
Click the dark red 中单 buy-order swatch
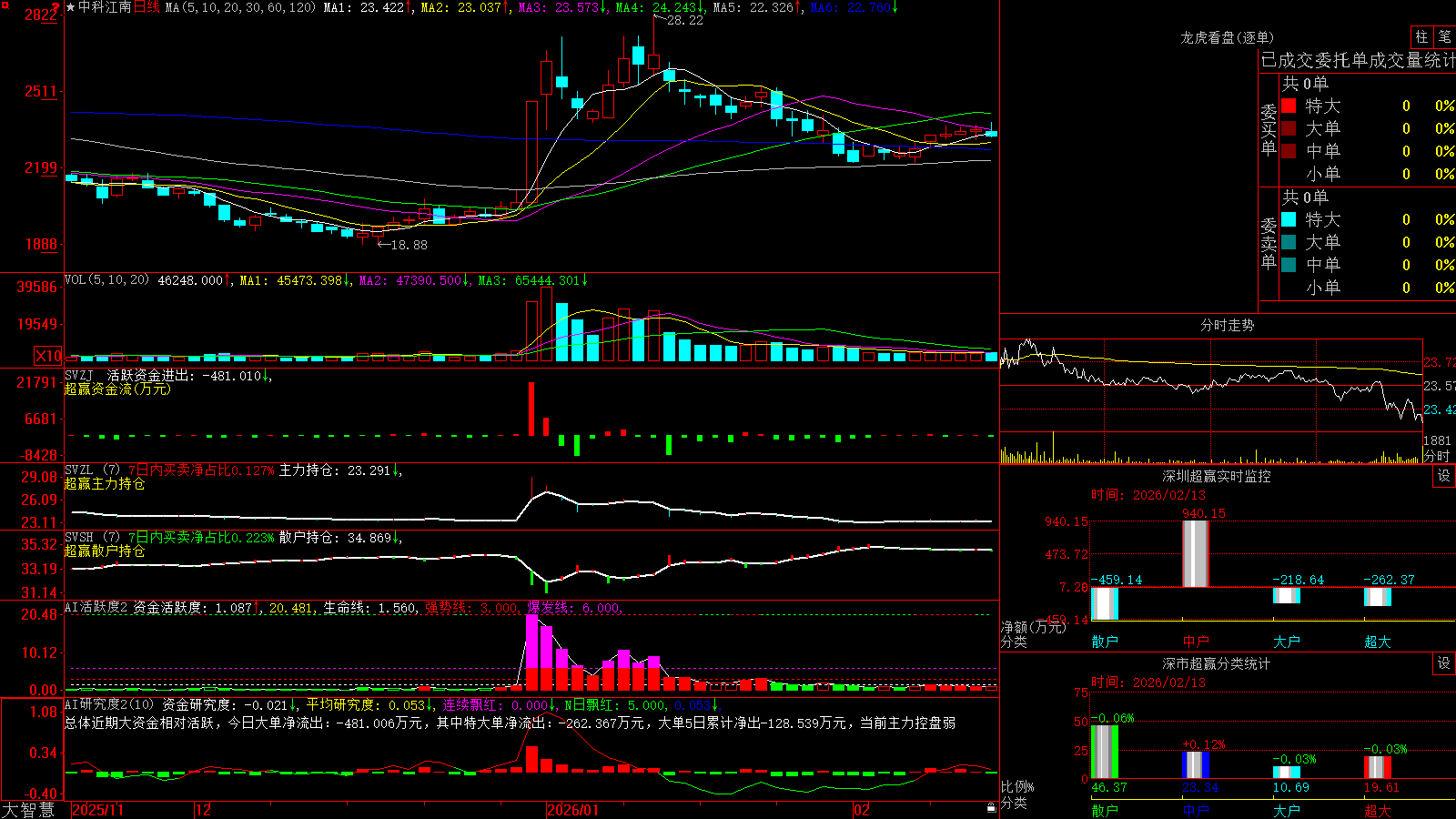pos(1289,151)
